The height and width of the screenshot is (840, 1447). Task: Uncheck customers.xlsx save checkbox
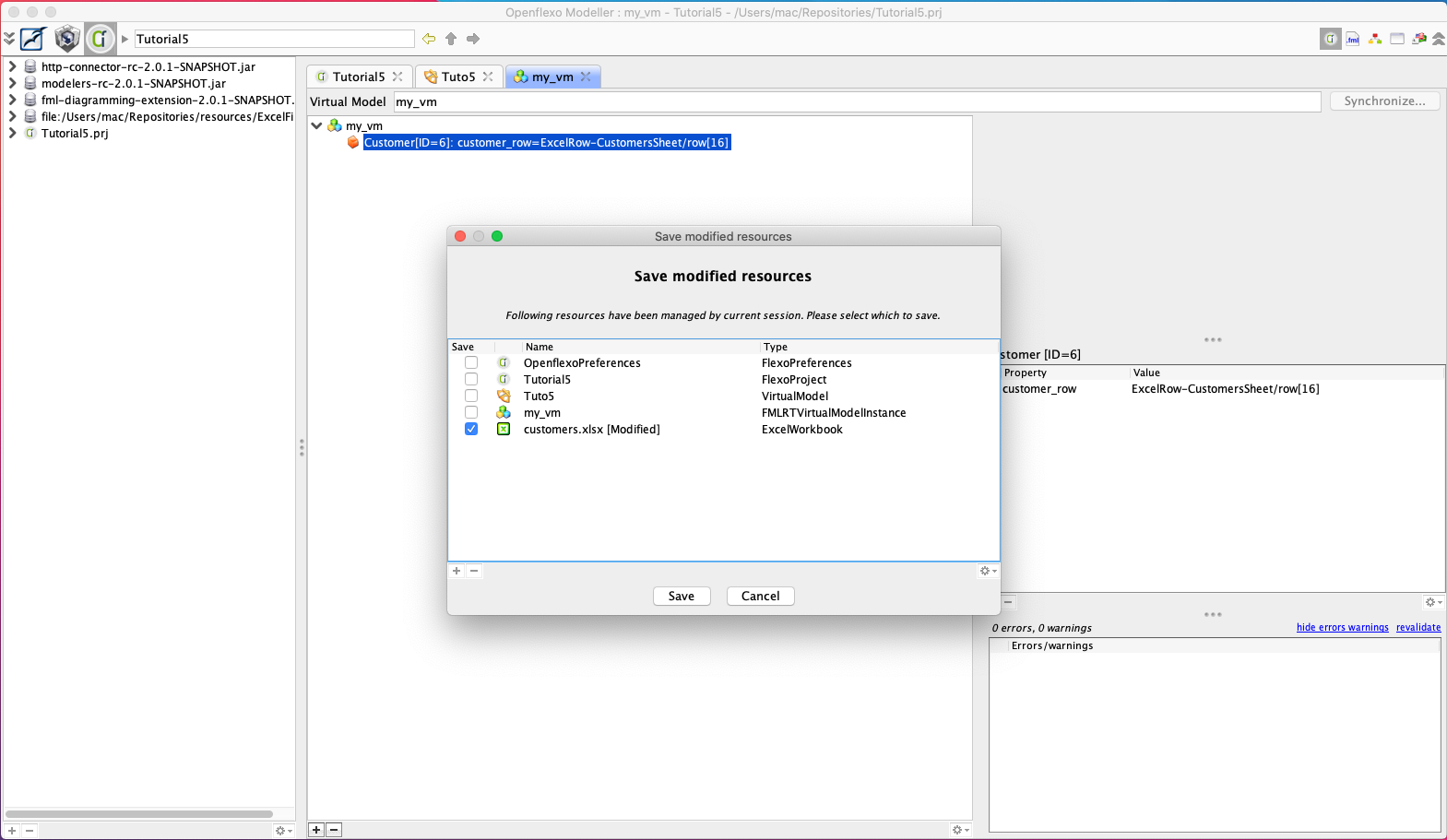(x=471, y=429)
